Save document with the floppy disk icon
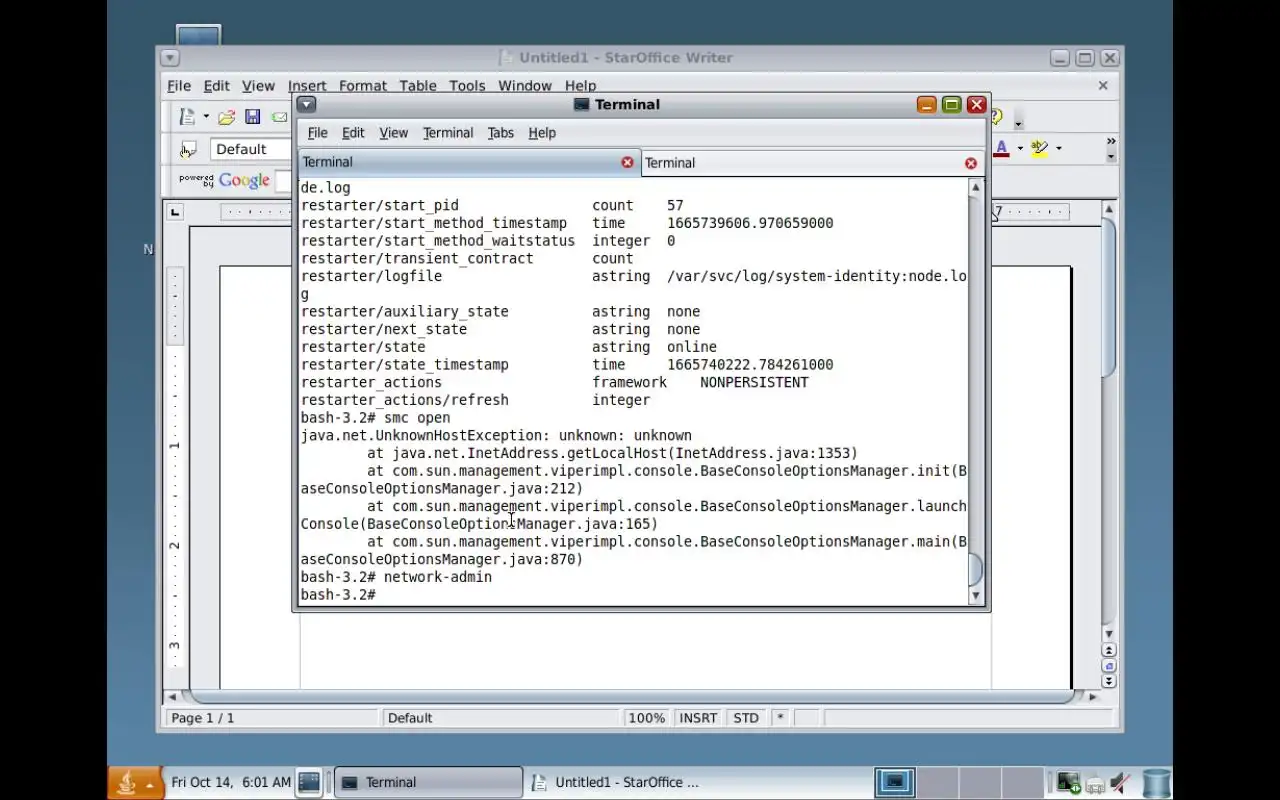The width and height of the screenshot is (1280, 800). 252,117
